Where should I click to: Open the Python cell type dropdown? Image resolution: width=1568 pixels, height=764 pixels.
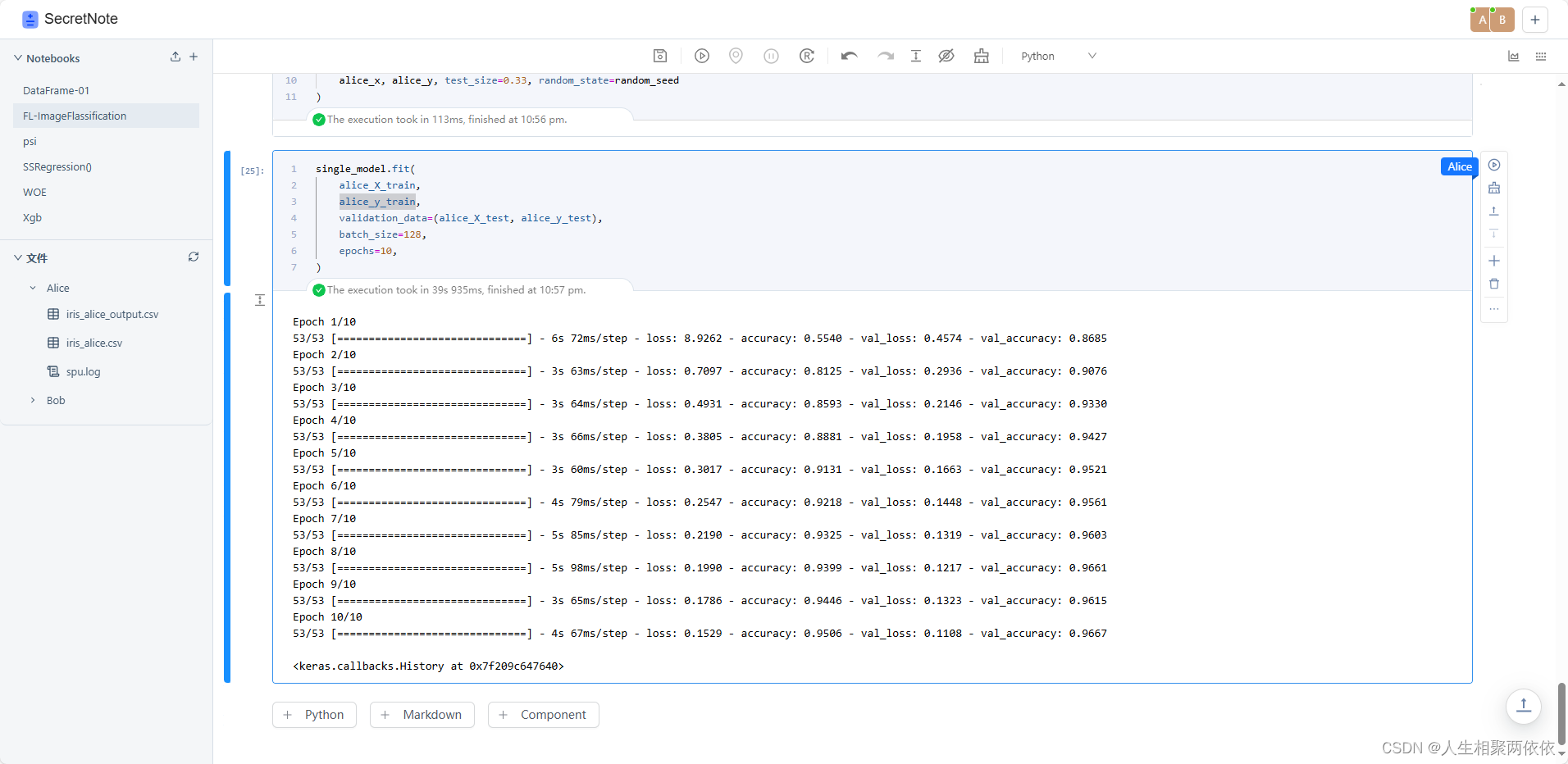pos(1058,56)
